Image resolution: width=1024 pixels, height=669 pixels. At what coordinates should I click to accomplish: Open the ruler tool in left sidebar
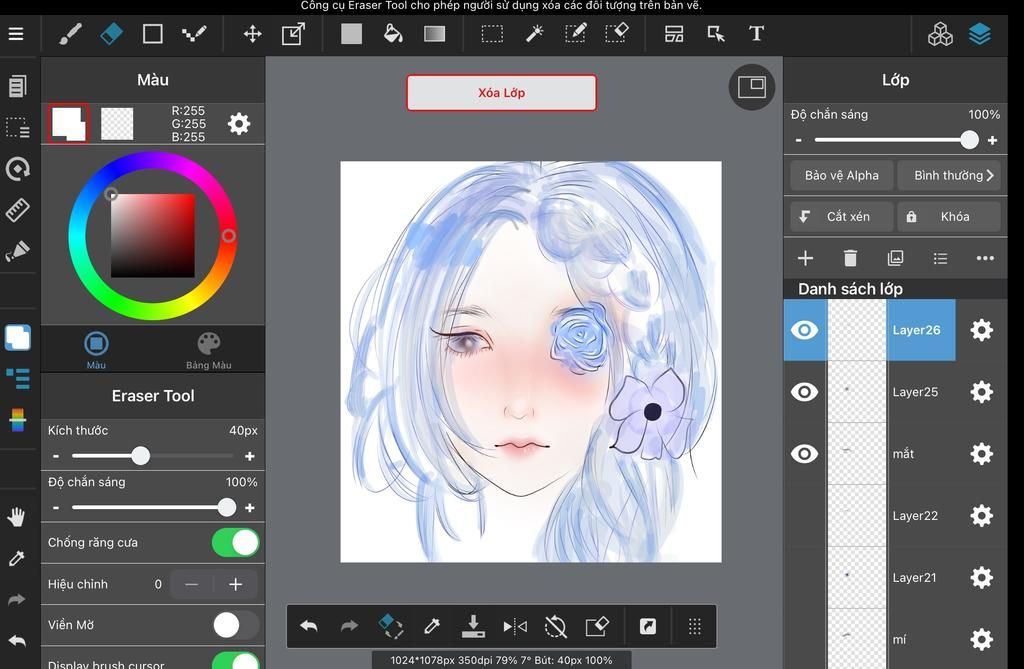click(17, 210)
